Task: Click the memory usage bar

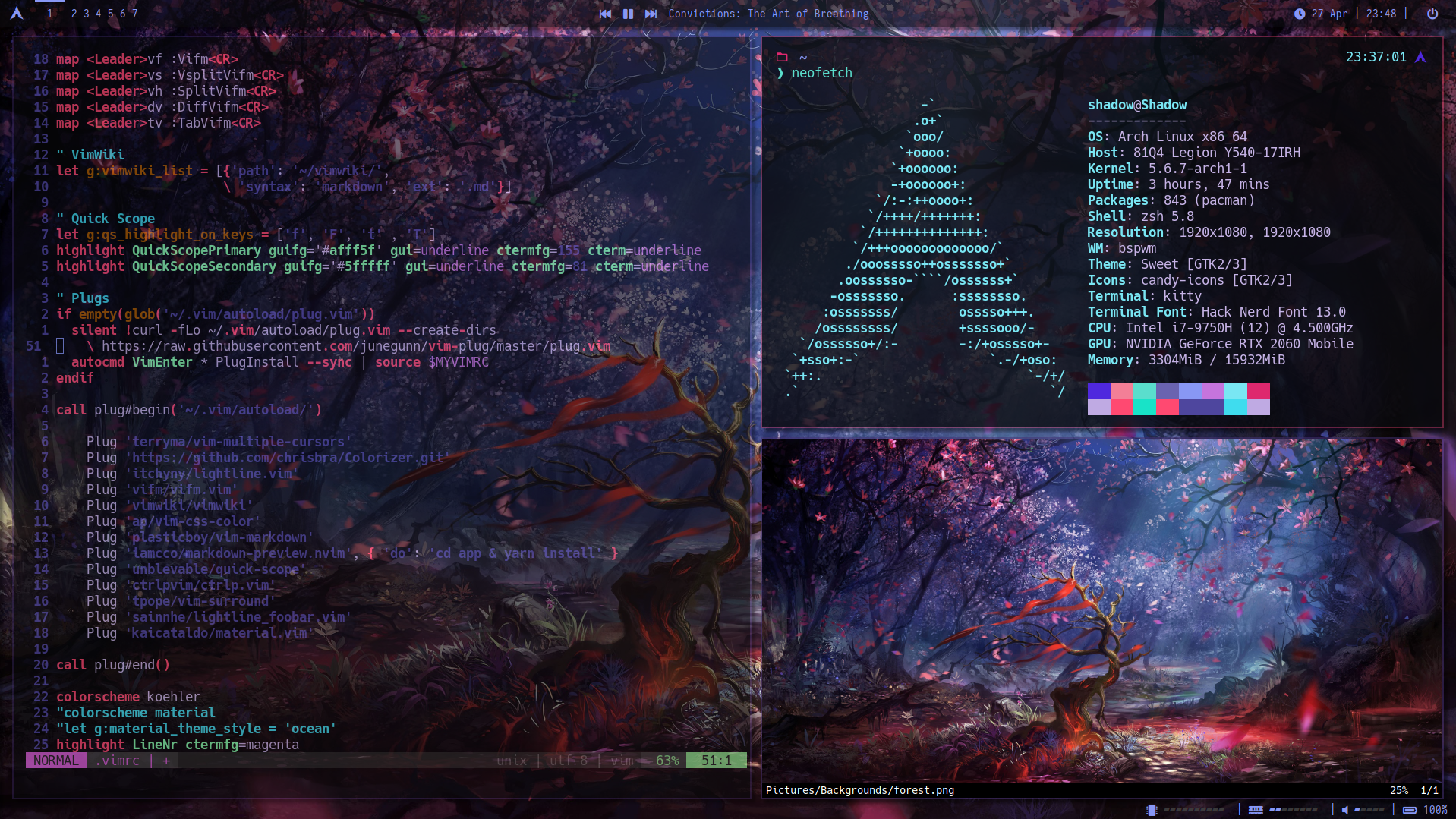Action: [1293, 810]
